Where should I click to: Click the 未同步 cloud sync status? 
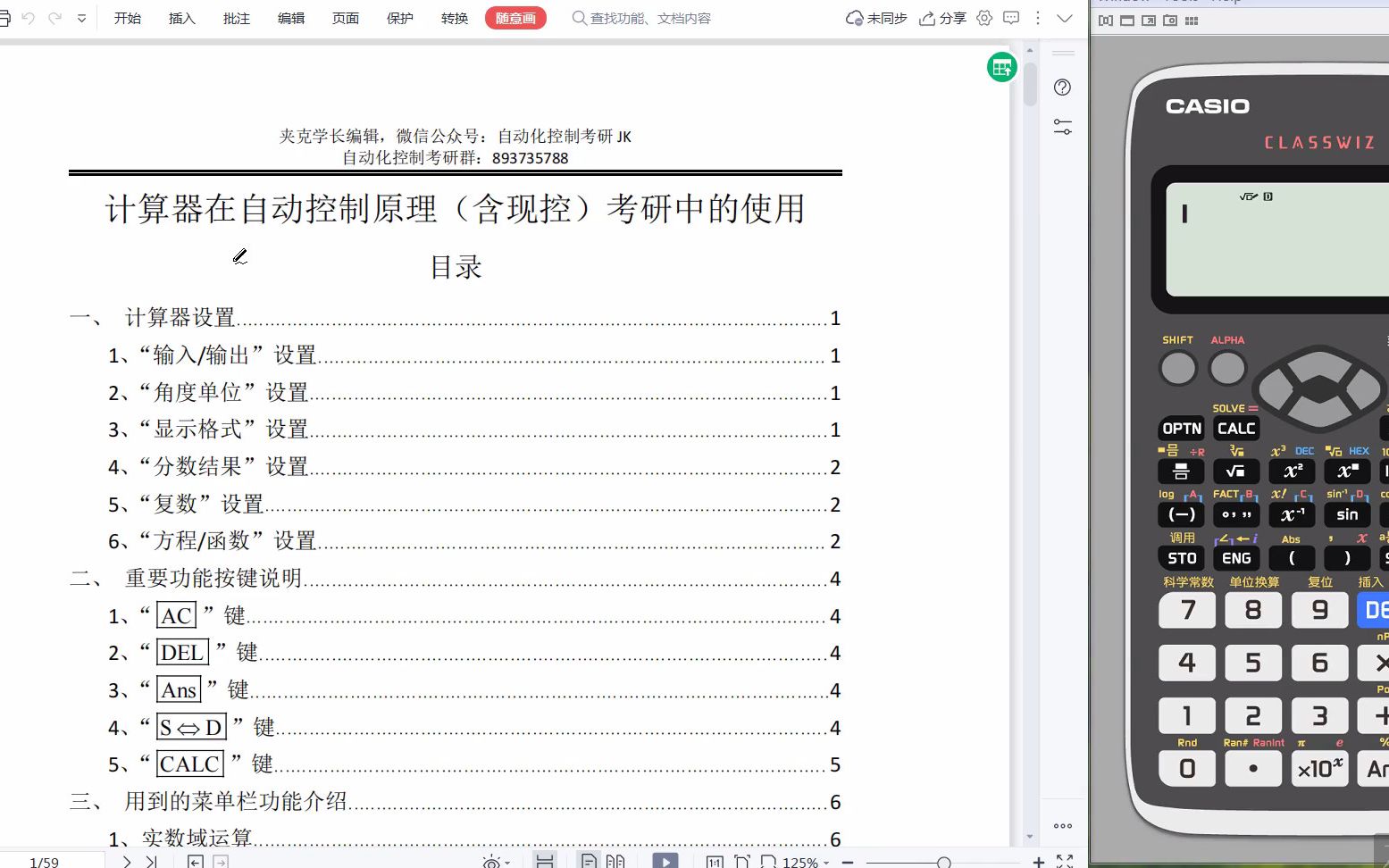[x=876, y=18]
